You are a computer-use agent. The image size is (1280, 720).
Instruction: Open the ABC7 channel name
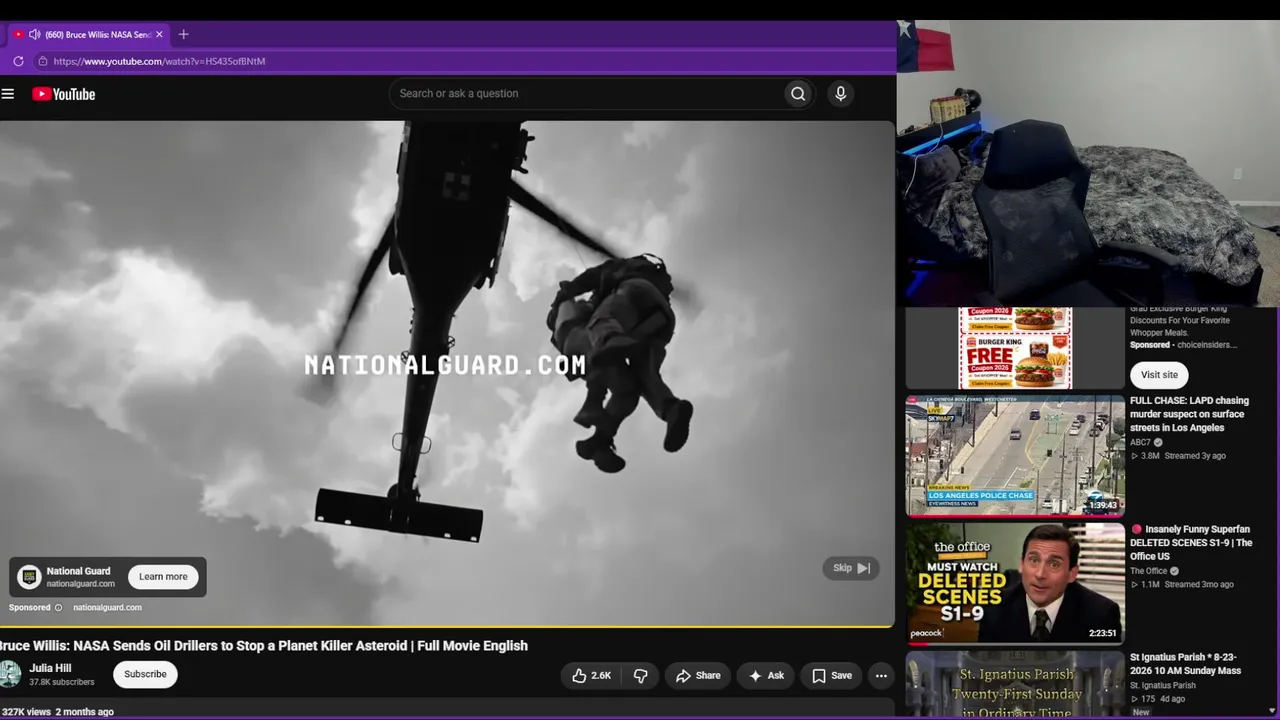[x=1140, y=442]
